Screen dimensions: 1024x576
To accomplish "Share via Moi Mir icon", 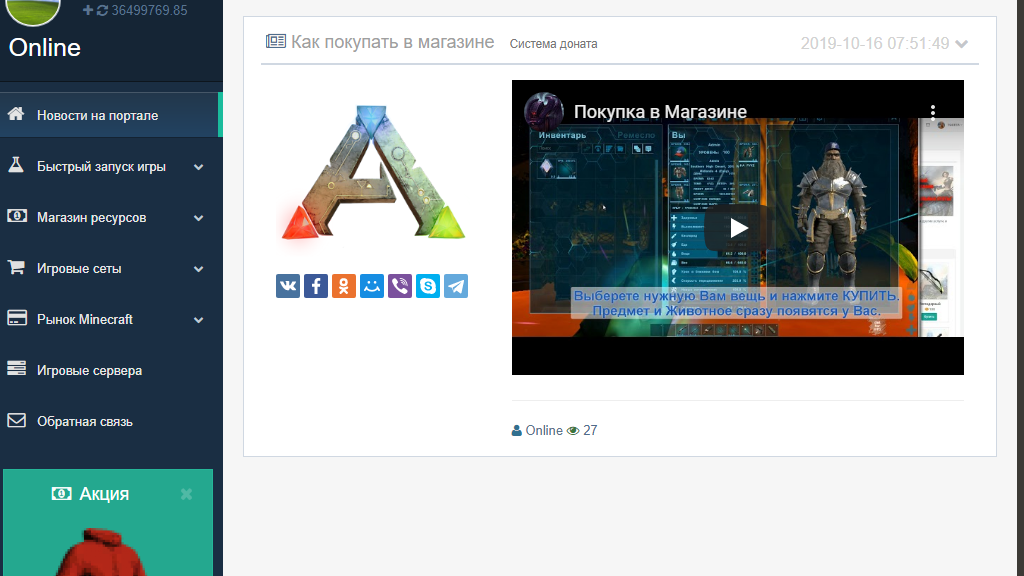I will pyautogui.click(x=372, y=286).
